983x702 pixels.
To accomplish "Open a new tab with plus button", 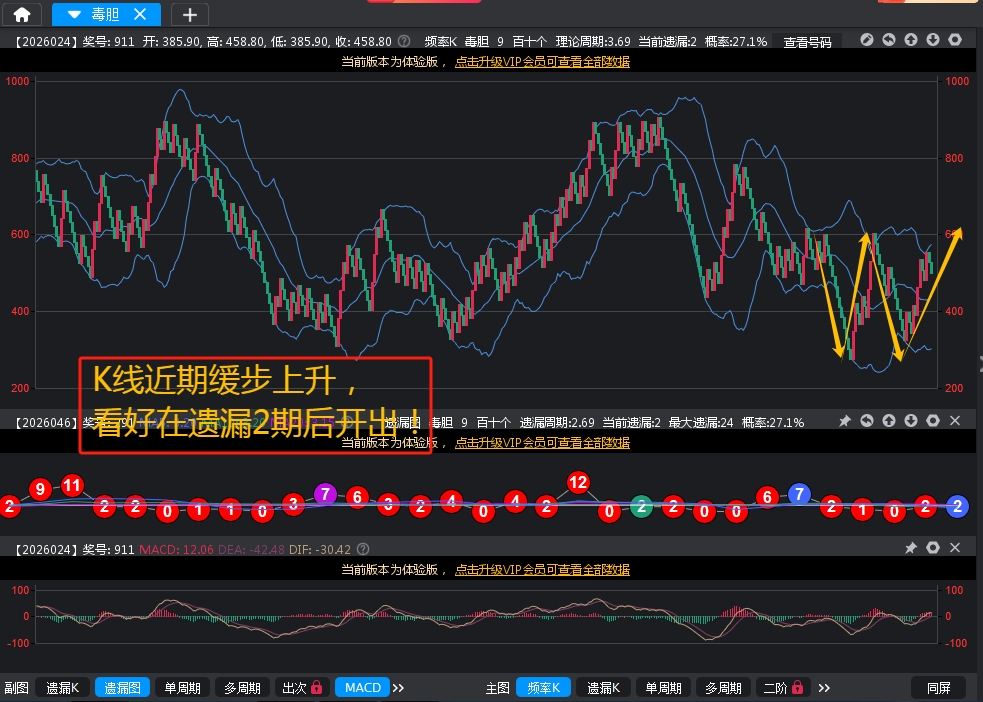I will (190, 14).
